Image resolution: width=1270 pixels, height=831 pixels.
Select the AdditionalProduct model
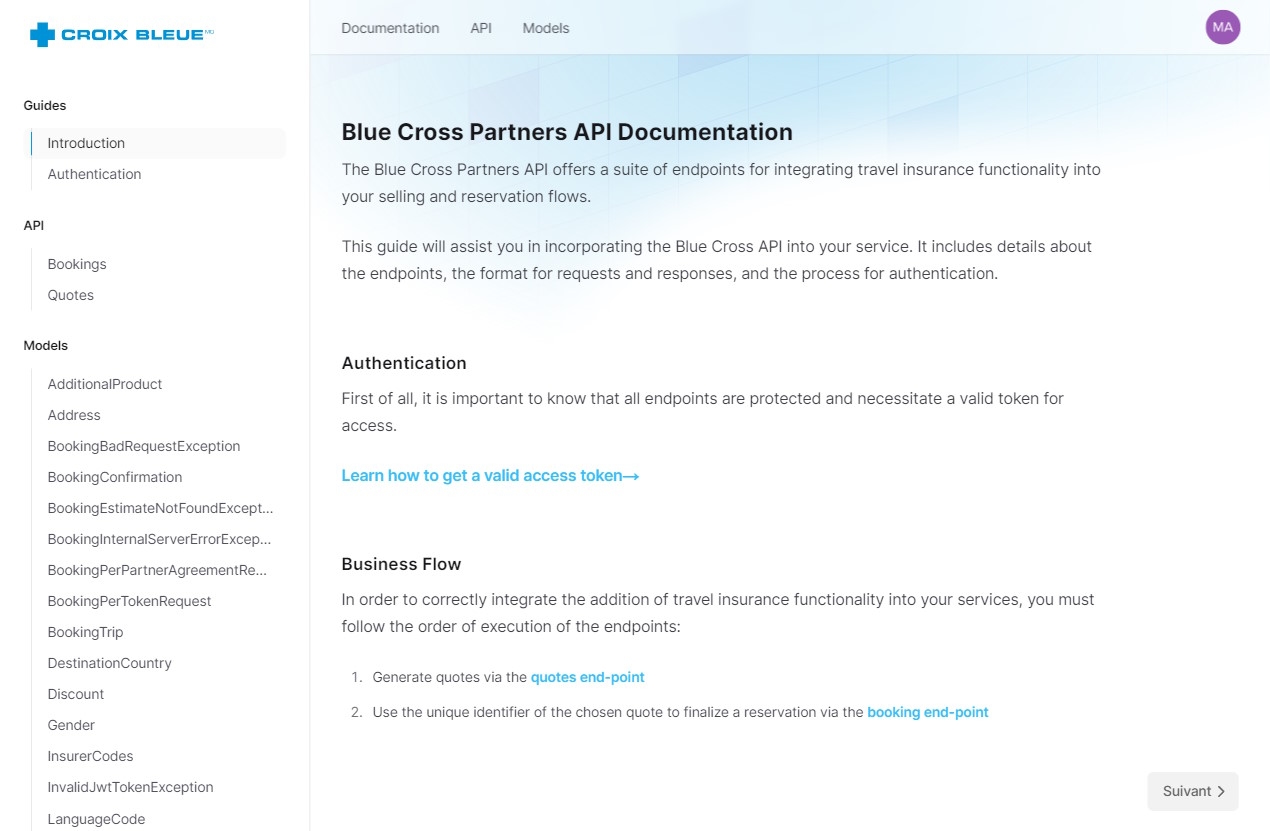104,384
